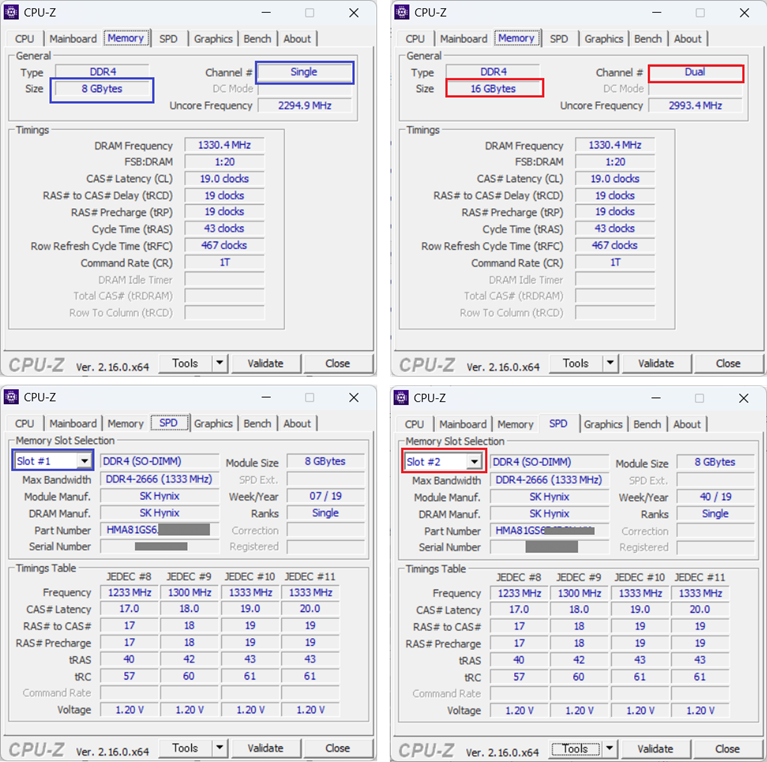Click the '8 GBytes' Size field in Memory window
The width and height of the screenshot is (767, 762).
coord(102,89)
